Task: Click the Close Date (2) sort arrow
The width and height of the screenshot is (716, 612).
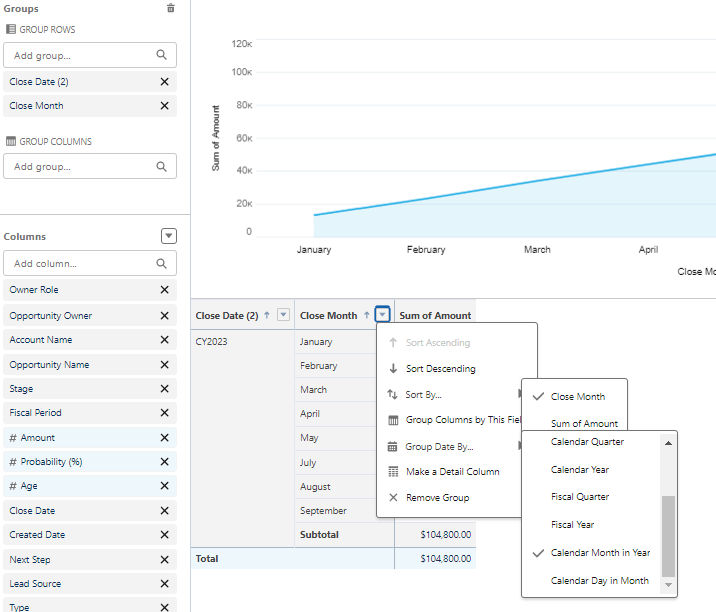Action: click(x=267, y=315)
